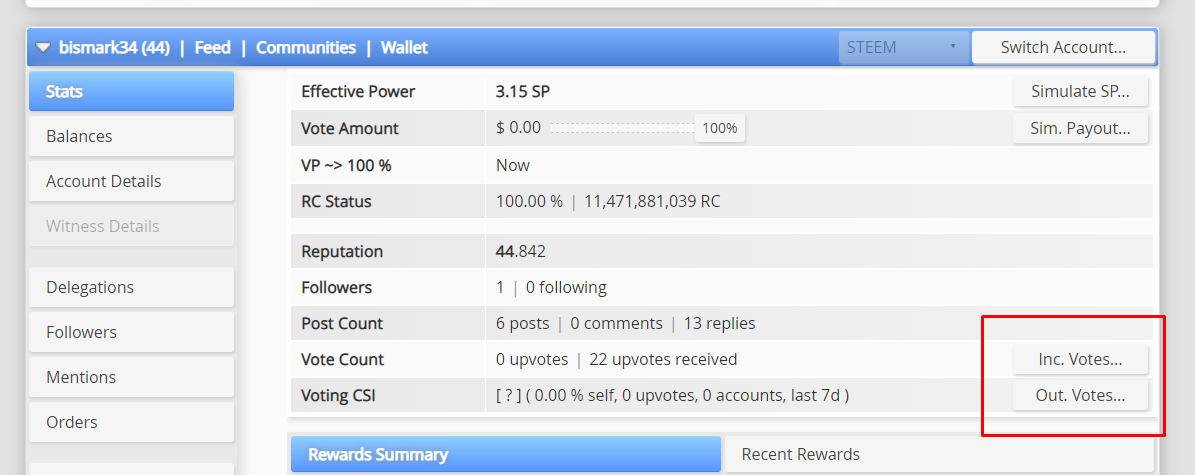Viewport: 1195px width, 475px height.
Task: Click the Vote Count row label
Action: (x=342, y=359)
